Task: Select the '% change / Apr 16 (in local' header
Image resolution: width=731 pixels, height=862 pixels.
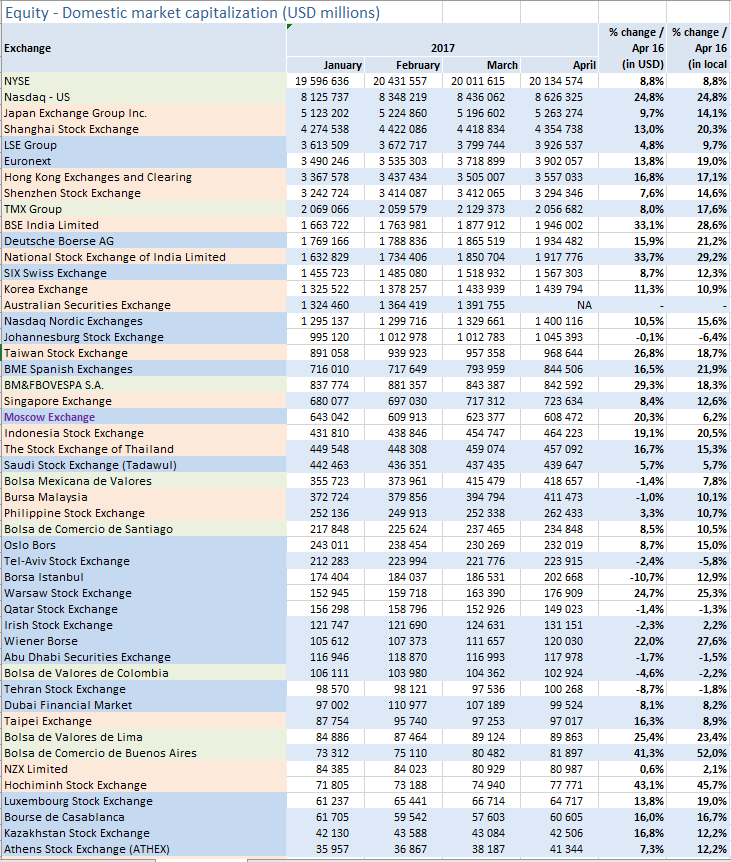Action: 699,48
